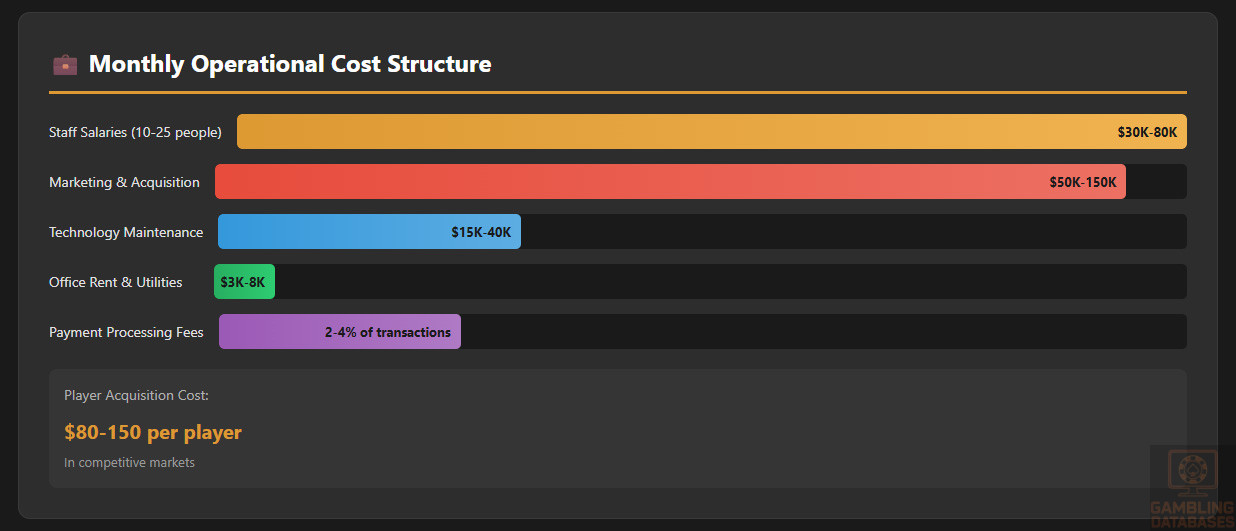
Task: Click the $80-150 per player figure
Action: 153,432
